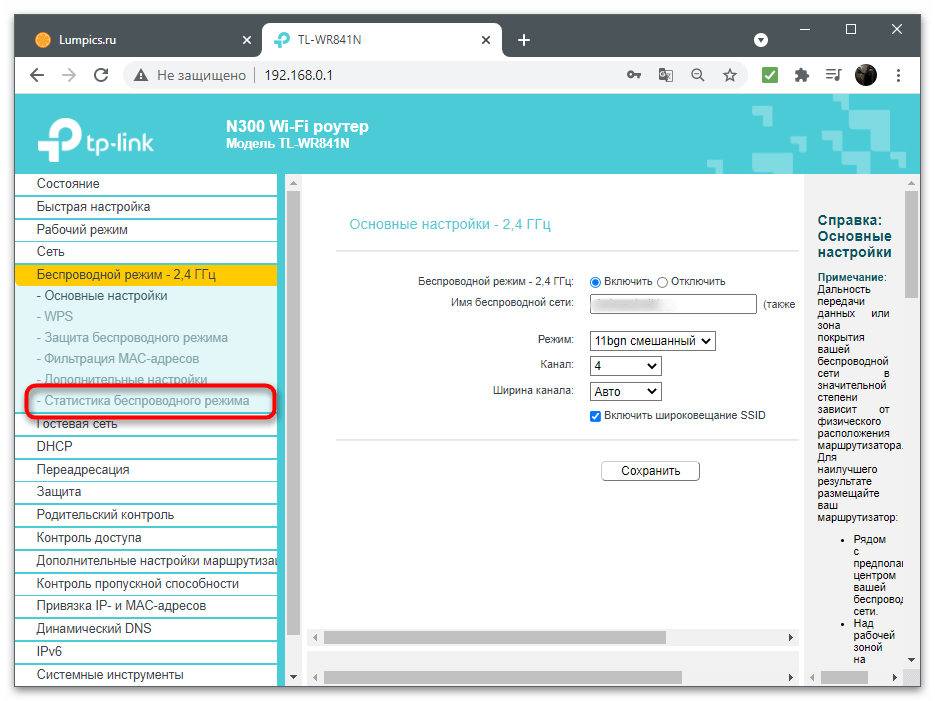
Task: Click the Справка: Основные настройки heading
Action: (x=854, y=237)
